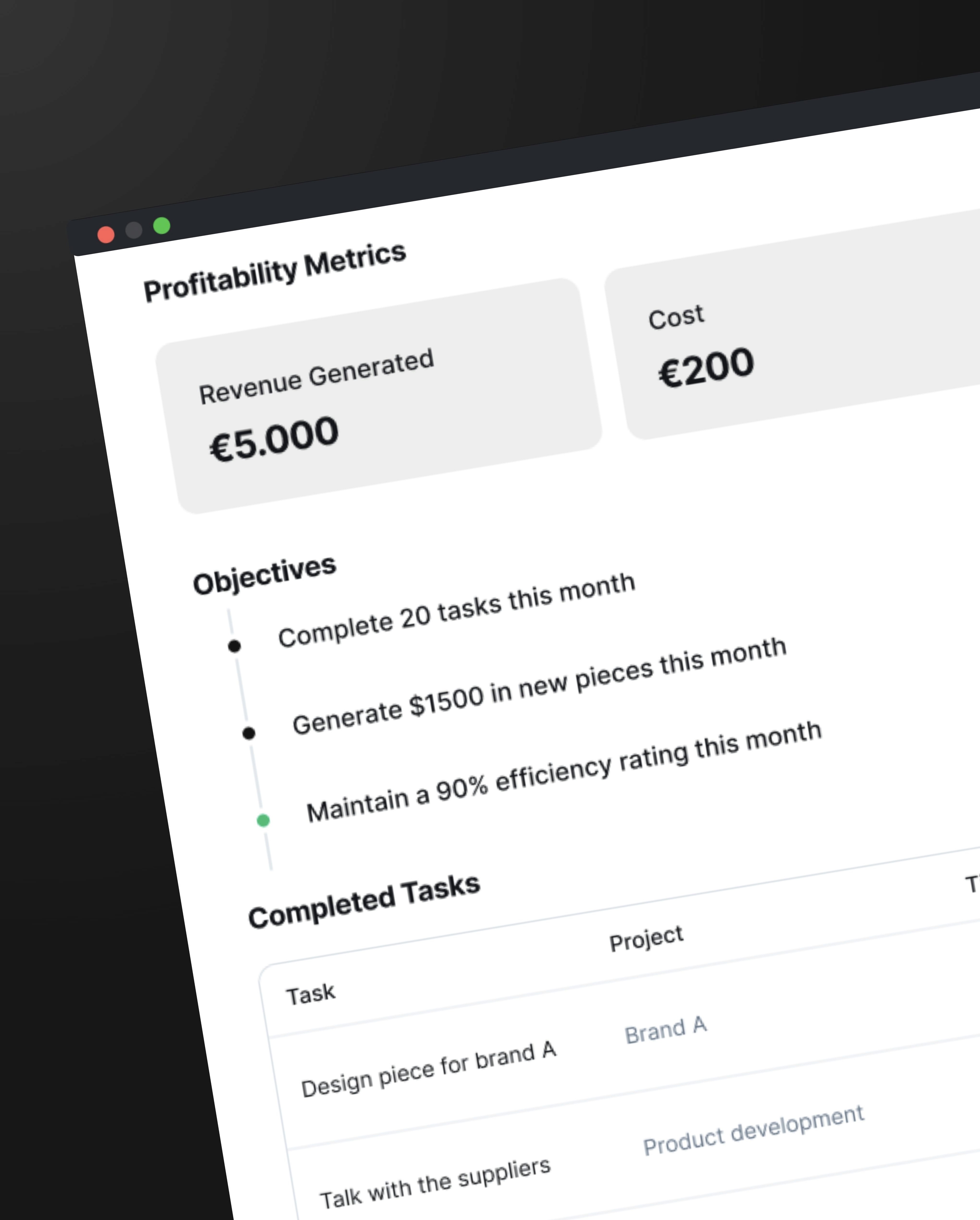Click the Cost label
Screen dimensions: 980x1220
click(676, 317)
